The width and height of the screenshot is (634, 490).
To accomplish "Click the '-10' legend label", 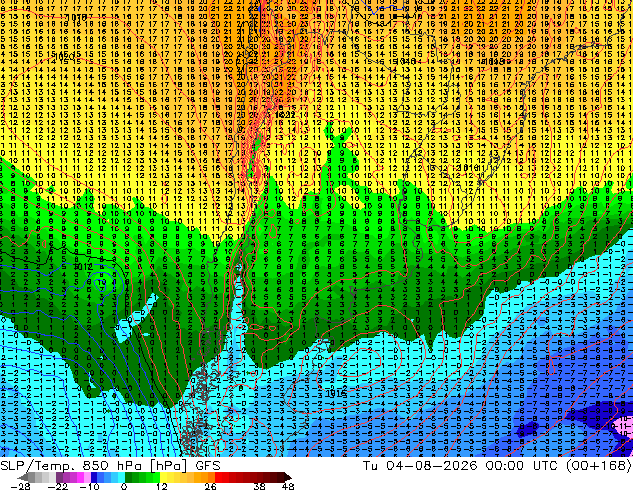I will click(x=90, y=486).
